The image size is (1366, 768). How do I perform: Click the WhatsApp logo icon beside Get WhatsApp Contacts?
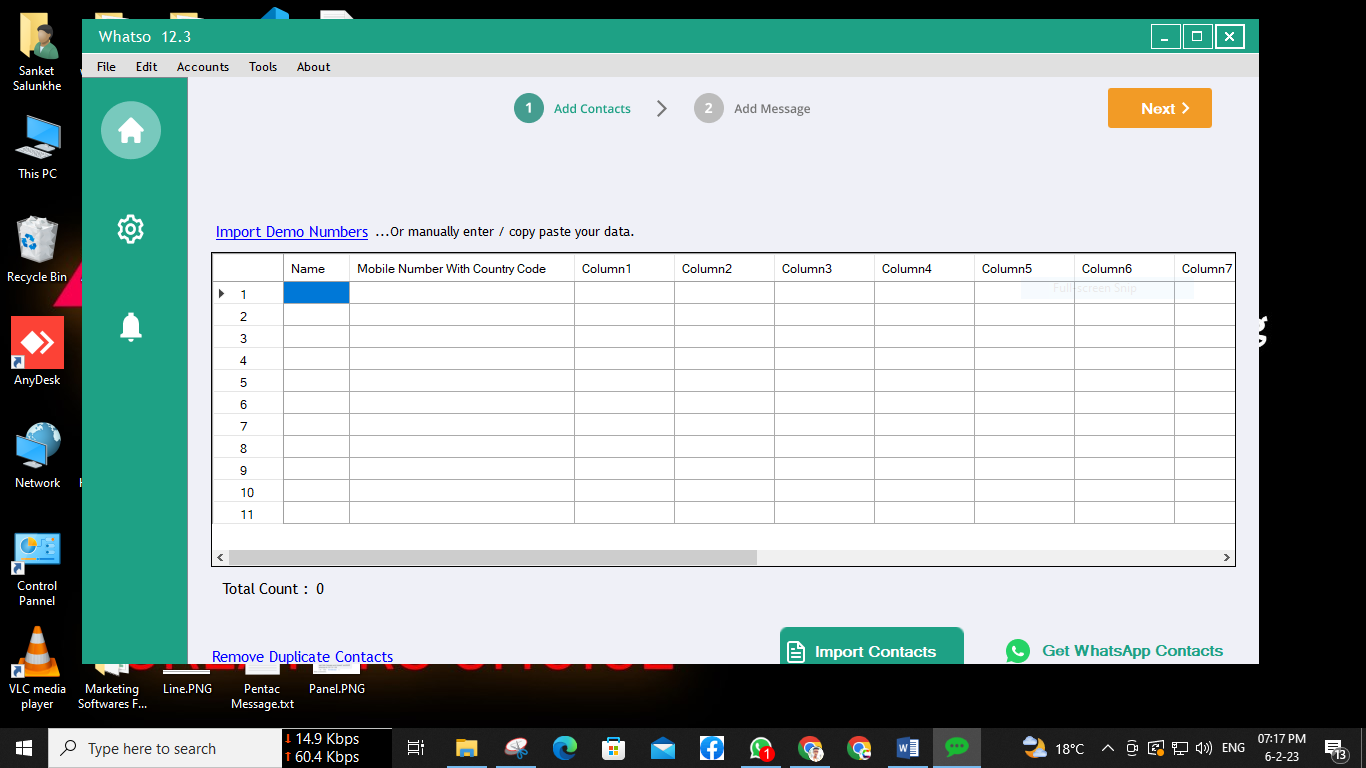click(x=1017, y=651)
